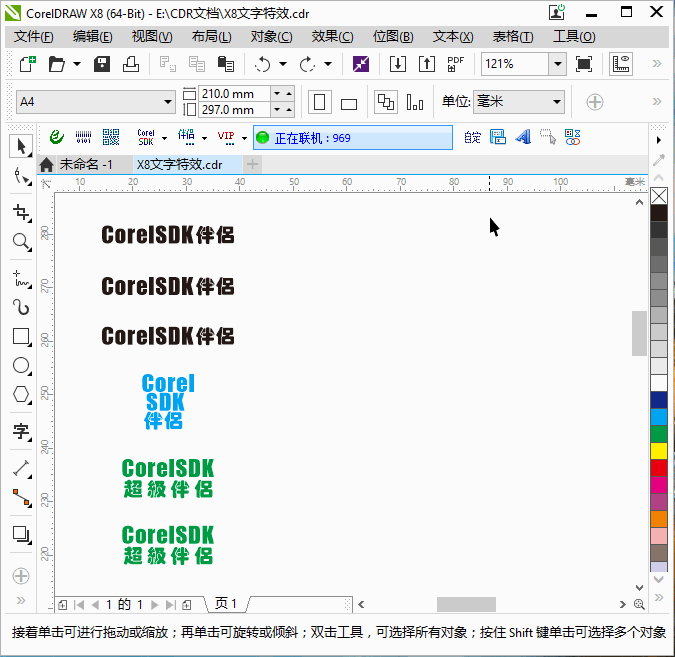Select the Parallel Dimension tool
The width and height of the screenshot is (675, 657).
(22, 468)
